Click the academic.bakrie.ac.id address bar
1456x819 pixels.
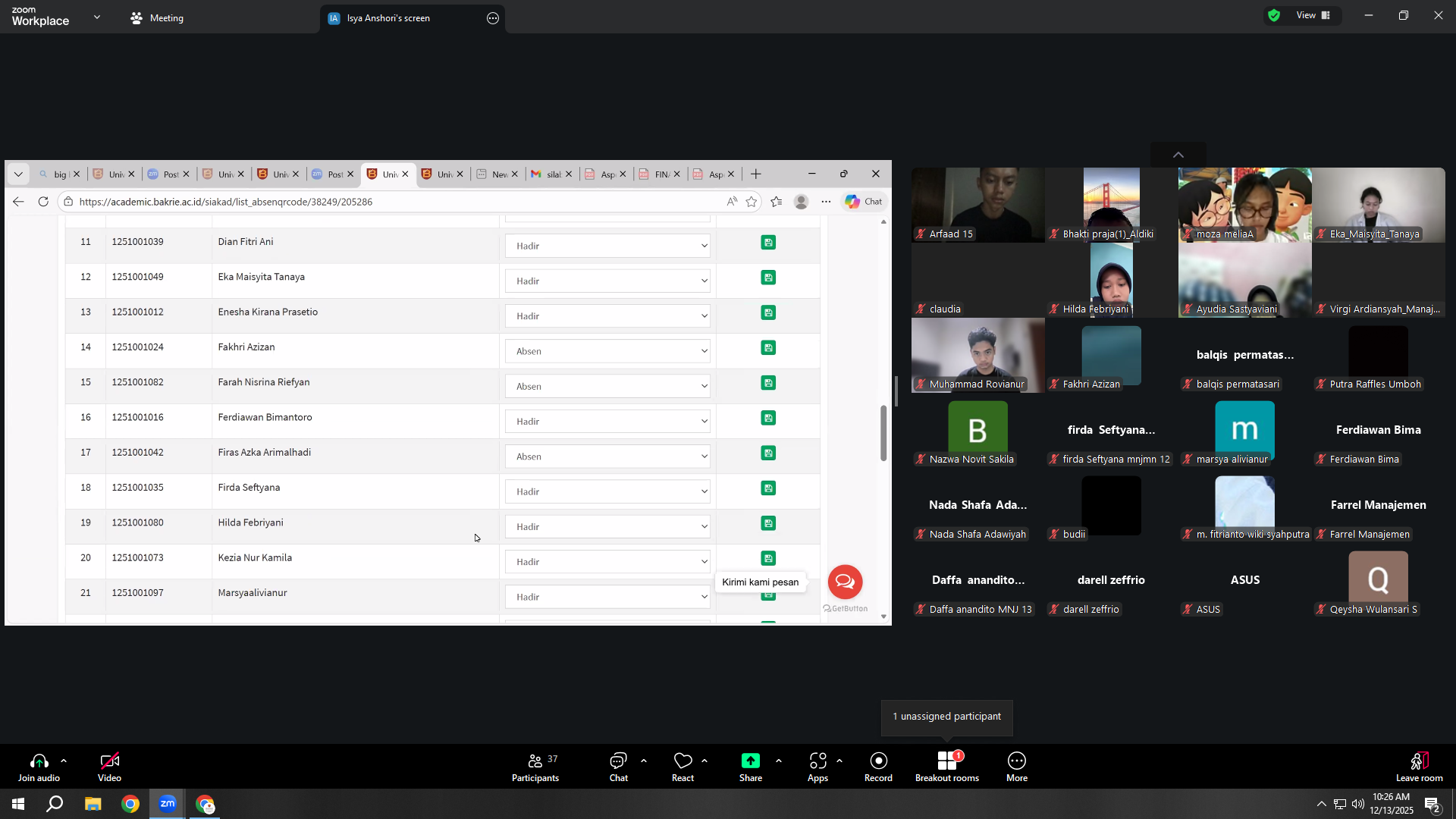tap(394, 202)
